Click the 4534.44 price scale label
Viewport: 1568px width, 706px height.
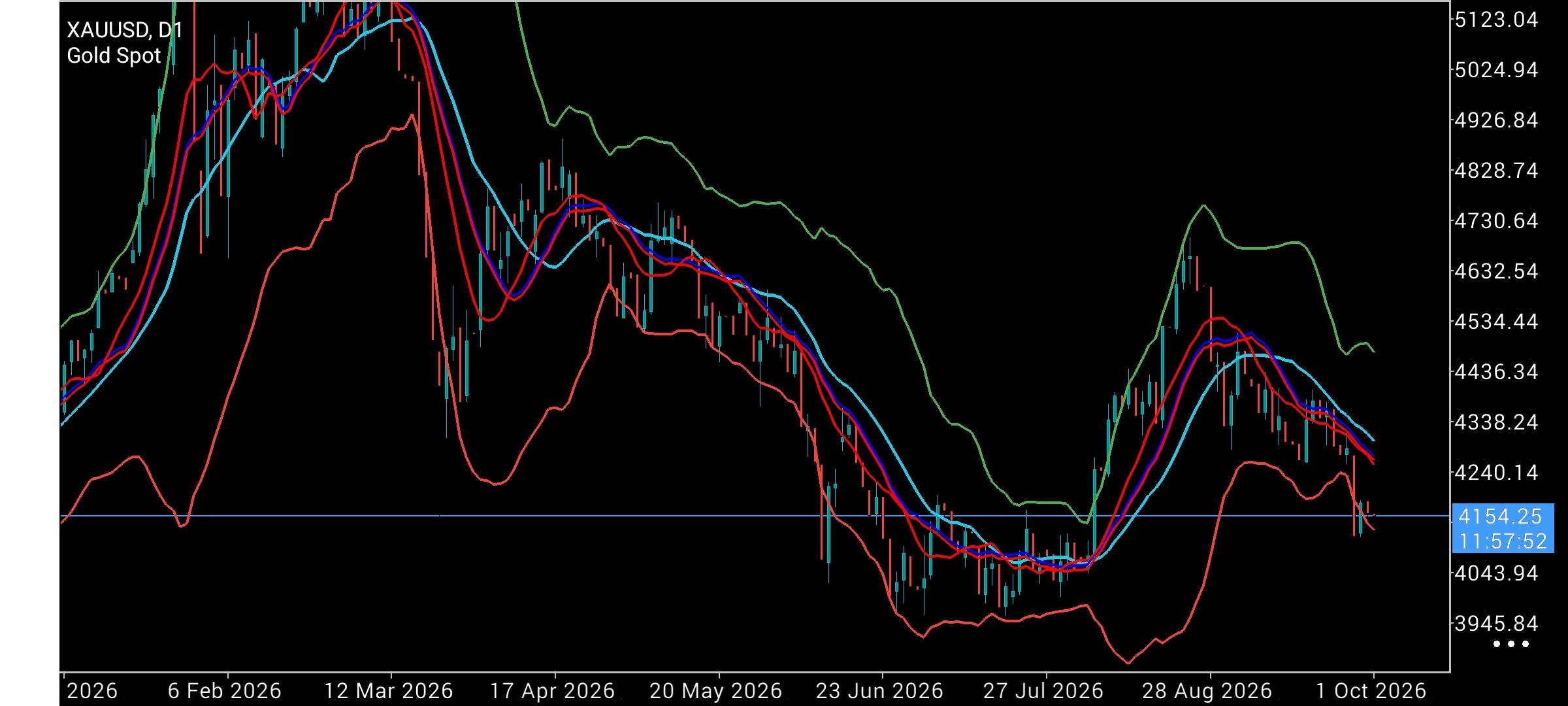(x=1496, y=322)
